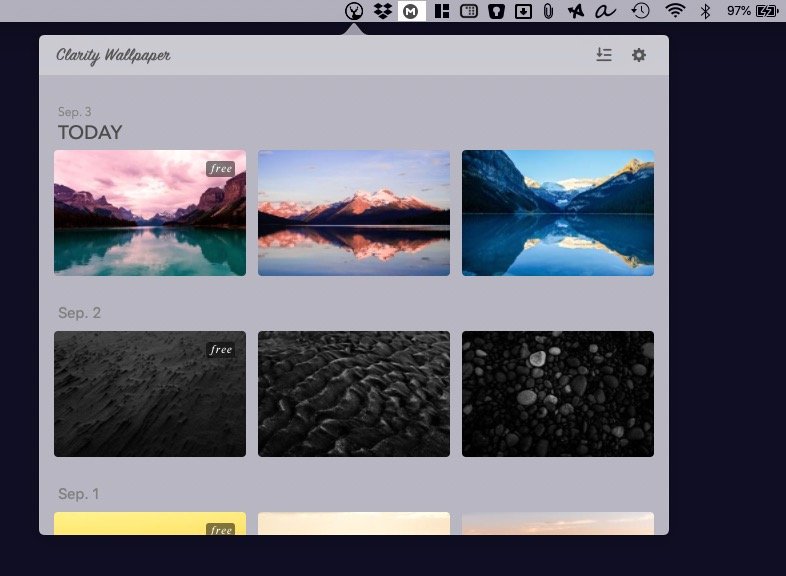This screenshot has width=786, height=576.
Task: Click the Clarity Wallpaper title
Action: click(x=113, y=55)
